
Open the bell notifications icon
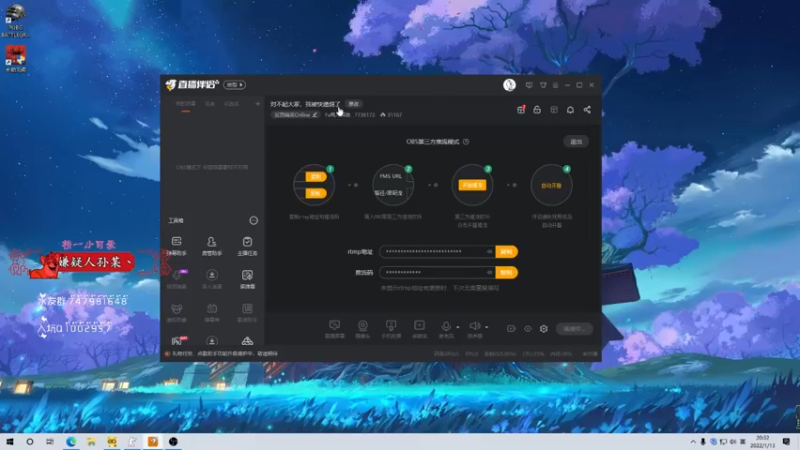(570, 110)
